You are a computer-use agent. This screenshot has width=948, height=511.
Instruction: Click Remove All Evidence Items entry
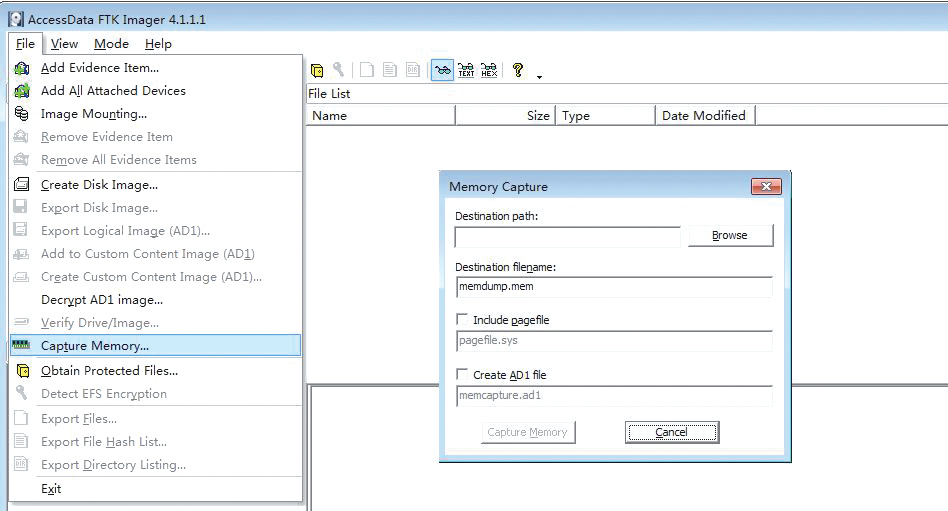pyautogui.click(x=155, y=160)
